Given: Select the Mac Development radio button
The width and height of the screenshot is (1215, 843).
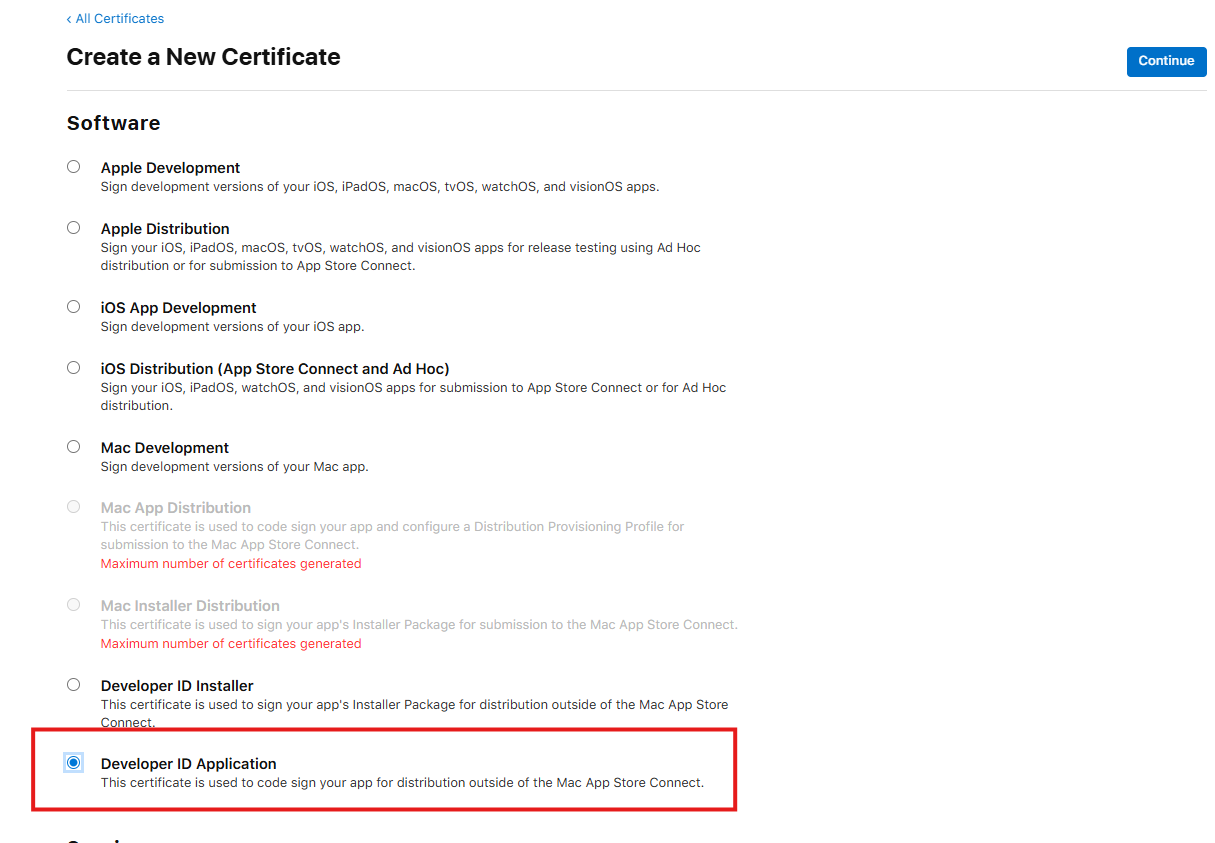Looking at the screenshot, I should coord(74,447).
